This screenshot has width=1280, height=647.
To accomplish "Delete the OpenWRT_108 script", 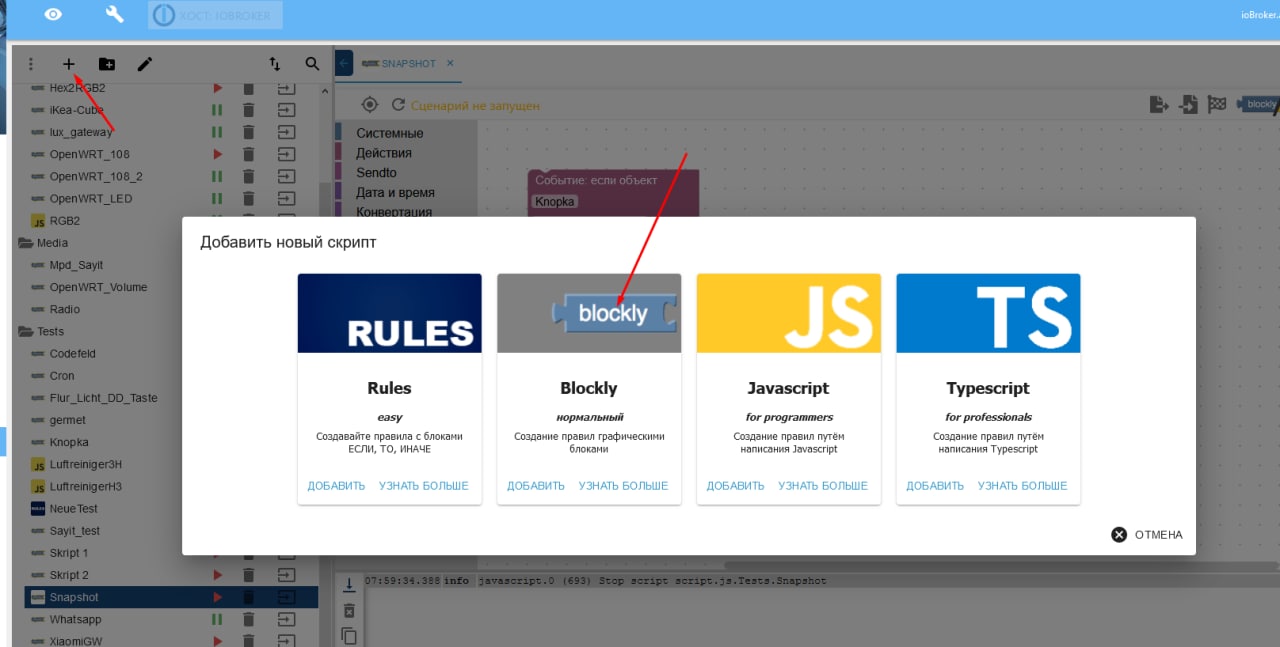I will click(x=249, y=154).
